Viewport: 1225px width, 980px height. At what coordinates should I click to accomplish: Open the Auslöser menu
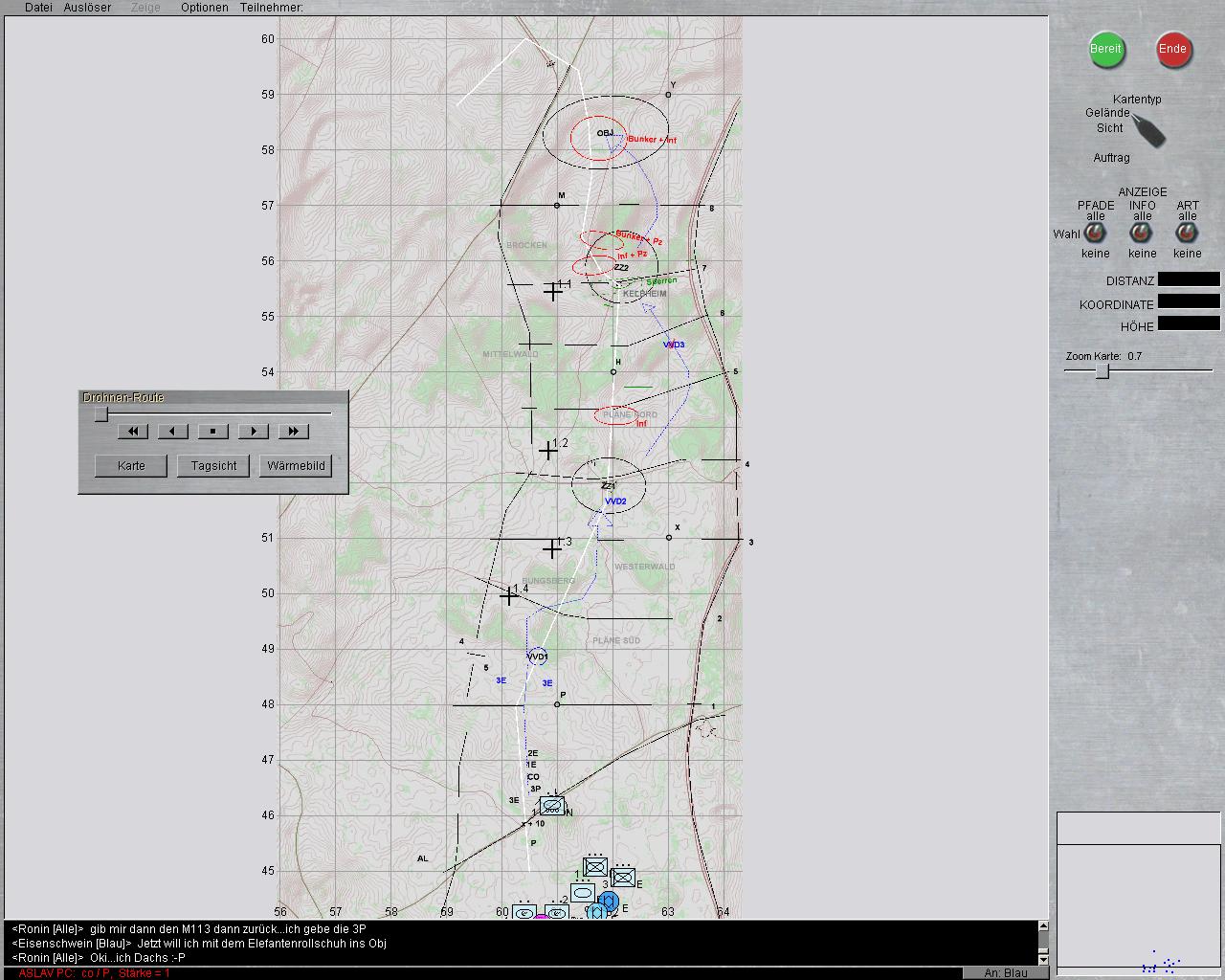coord(87,8)
